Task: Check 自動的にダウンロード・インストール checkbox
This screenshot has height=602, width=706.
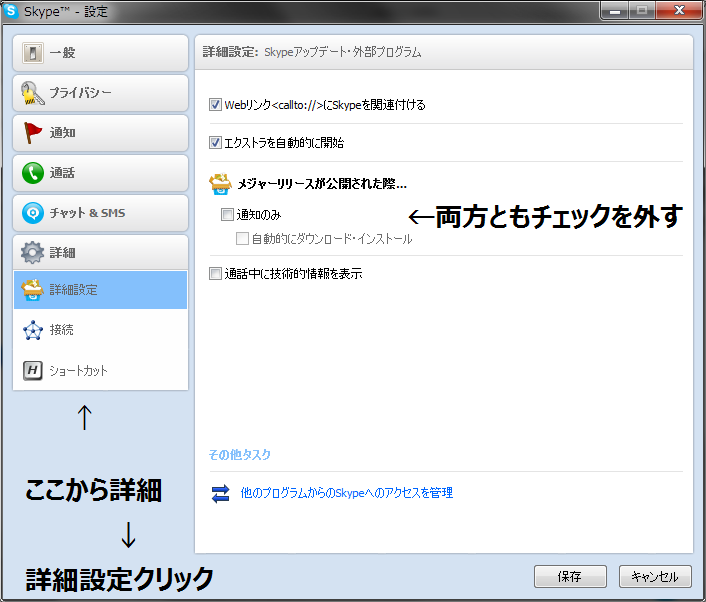Action: [x=242, y=239]
